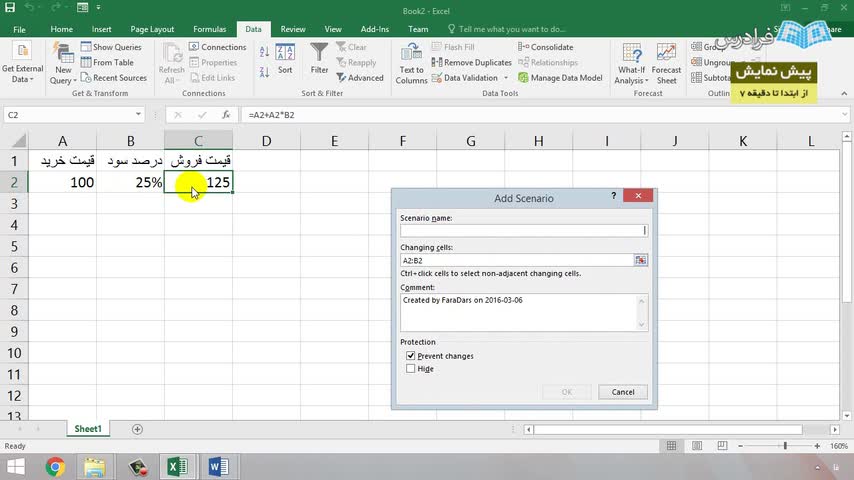
Task: Sort A to Z ascending
Action: click(x=264, y=52)
